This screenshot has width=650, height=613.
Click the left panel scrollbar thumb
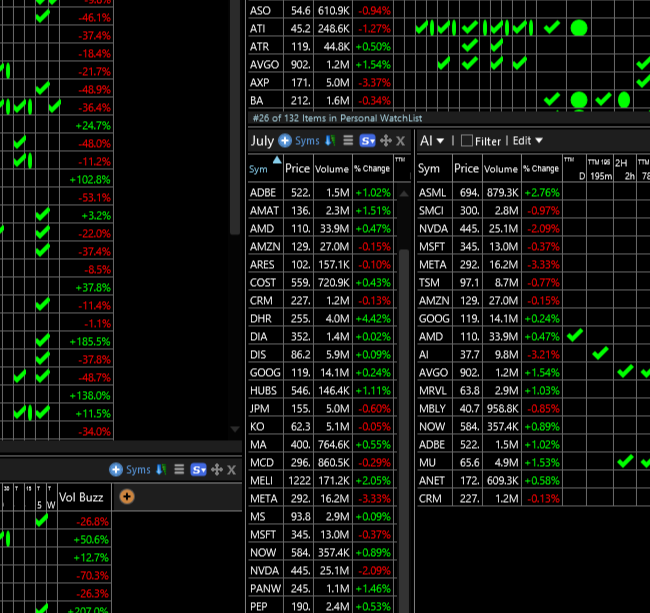[235, 117]
